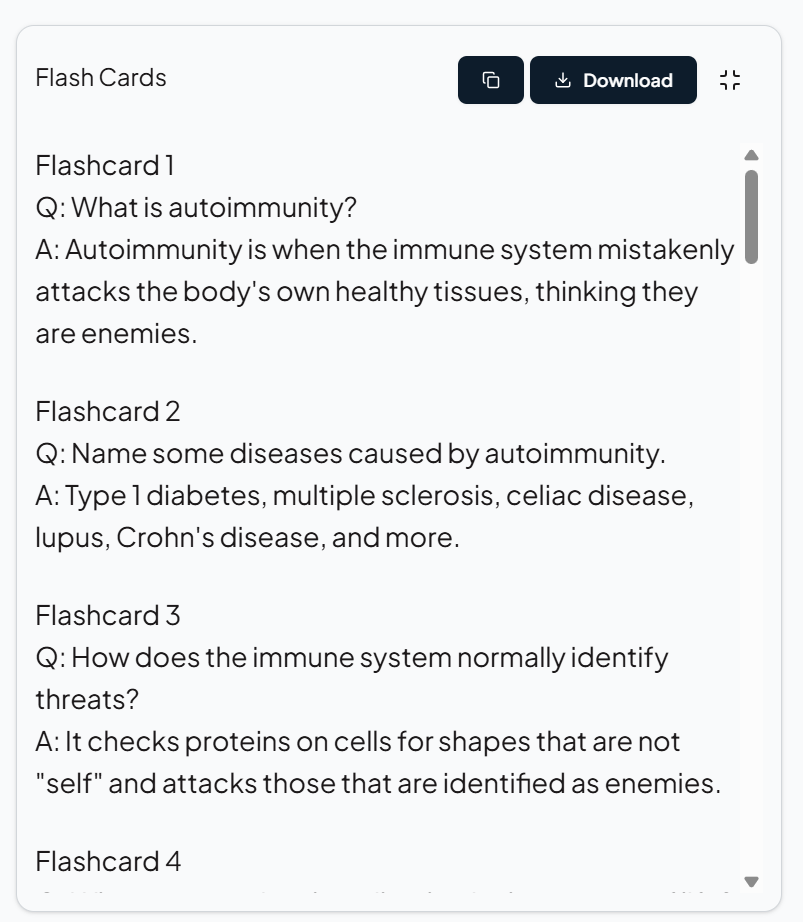Click the question 'What is autoimmunity?'

pos(196,208)
